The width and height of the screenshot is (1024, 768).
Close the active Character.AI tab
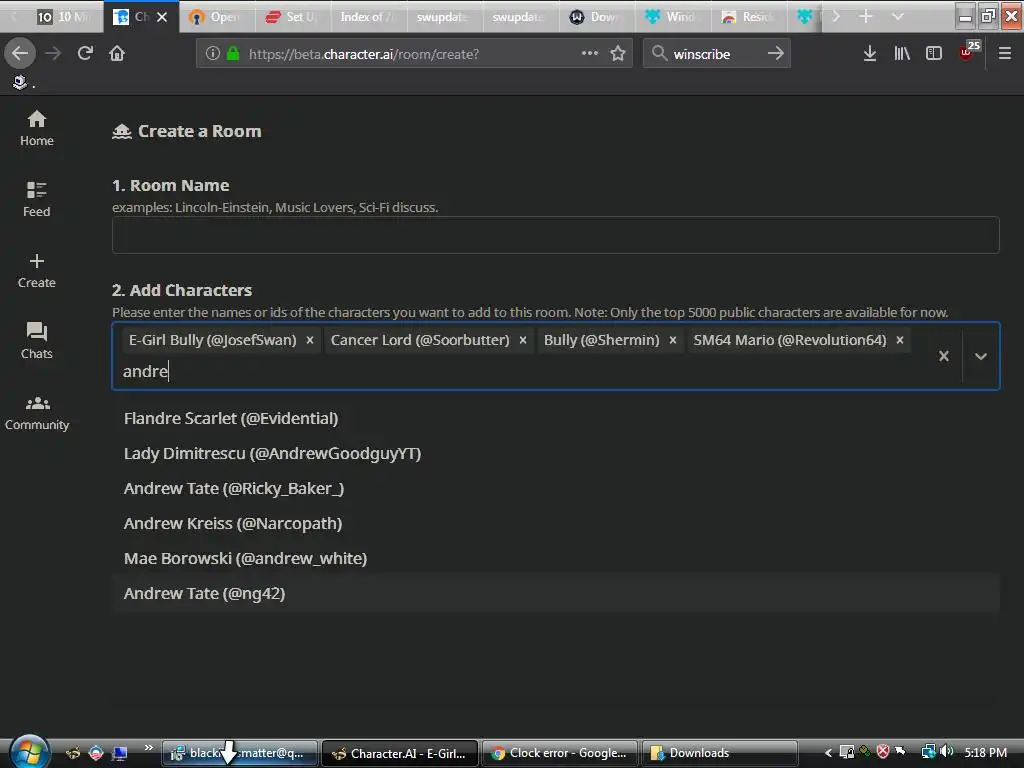(x=162, y=17)
